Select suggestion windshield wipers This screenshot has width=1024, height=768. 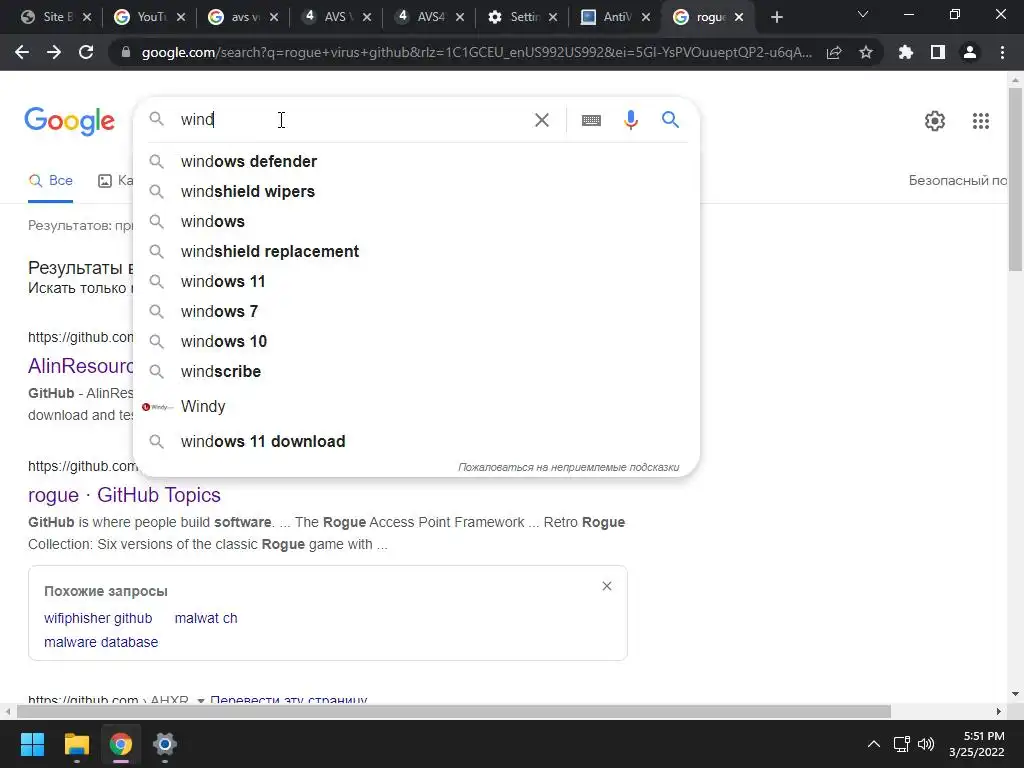pos(416,191)
